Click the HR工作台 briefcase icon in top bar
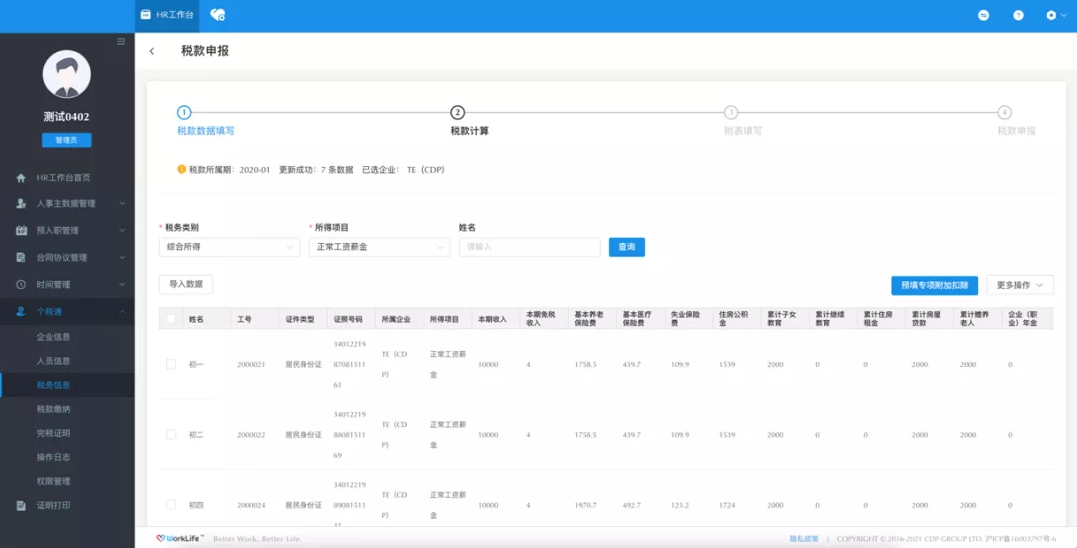Image resolution: width=1077 pixels, height=548 pixels. pos(146,14)
